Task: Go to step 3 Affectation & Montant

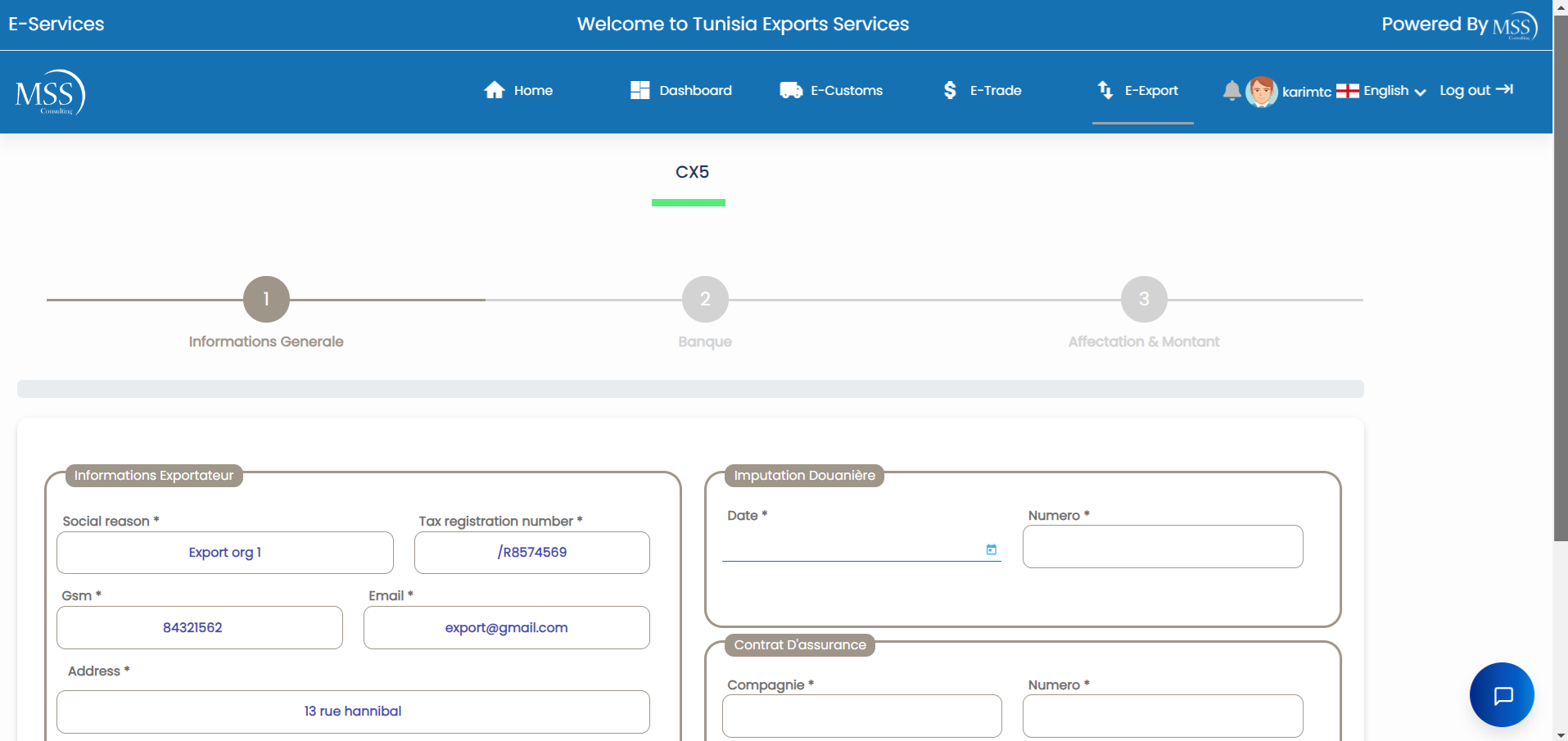Action: 1144,300
